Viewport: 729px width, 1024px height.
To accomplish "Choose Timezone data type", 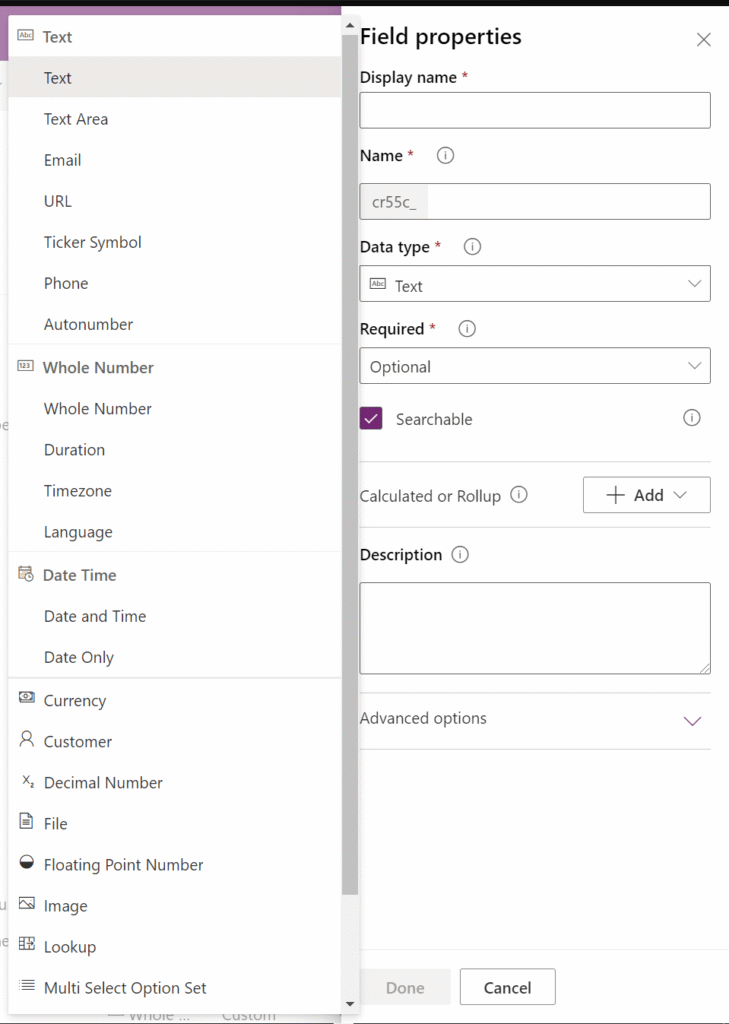I will click(x=174, y=491).
